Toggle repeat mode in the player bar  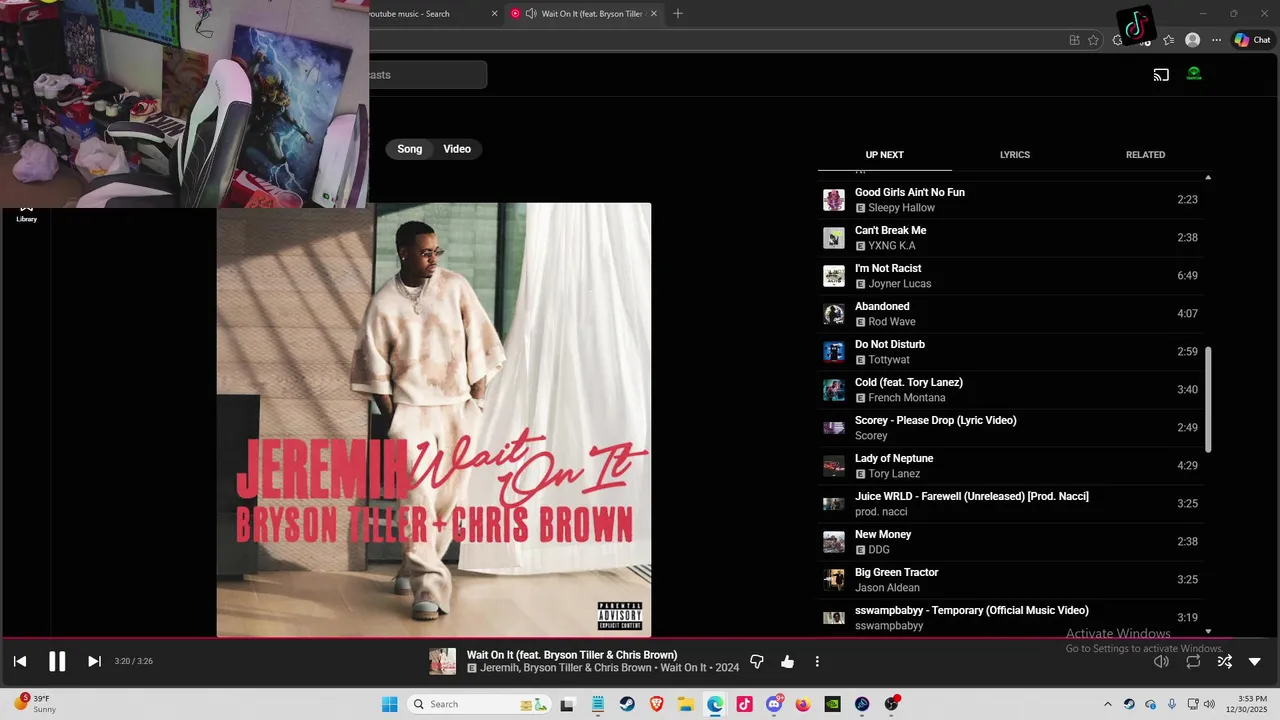point(1193,661)
